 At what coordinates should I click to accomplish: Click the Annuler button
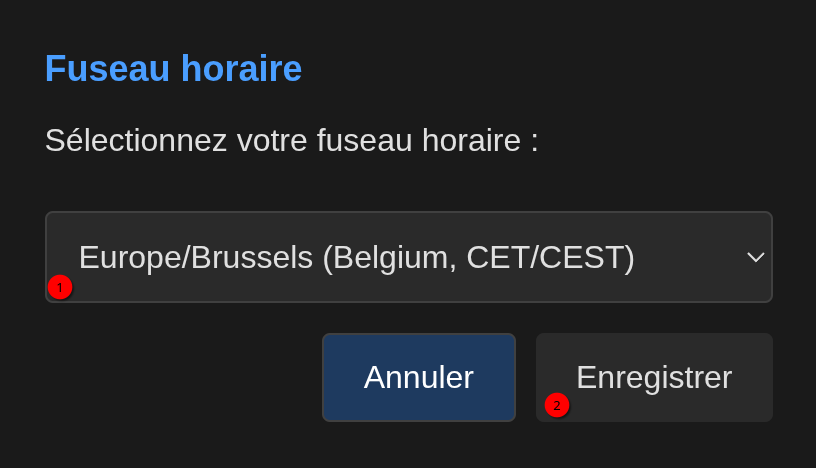click(418, 377)
